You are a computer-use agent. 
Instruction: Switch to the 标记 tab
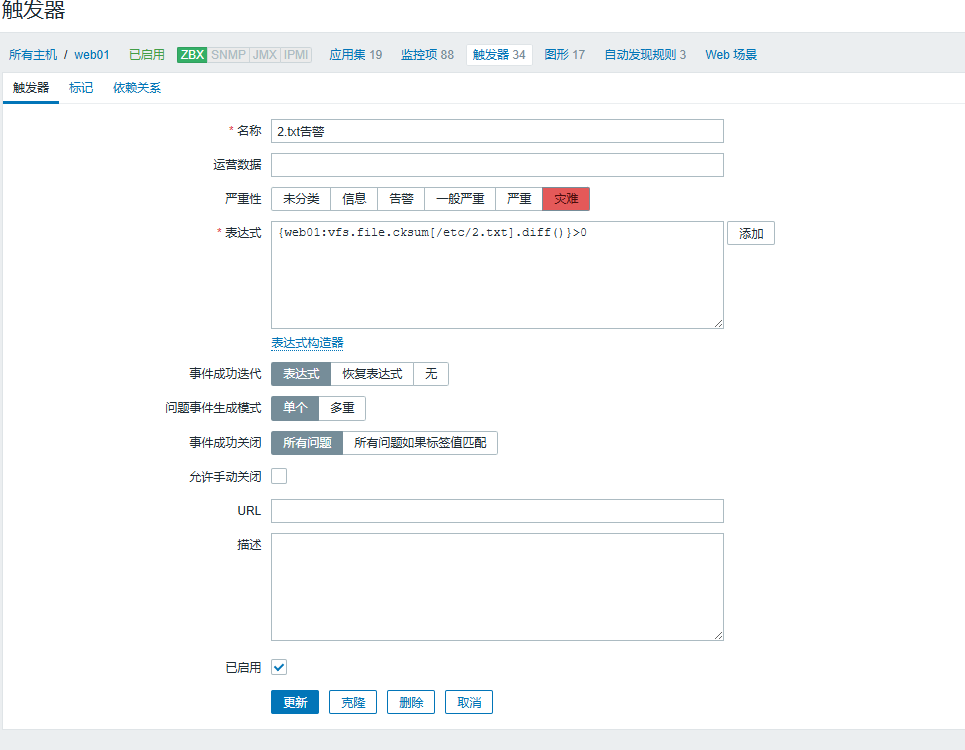pyautogui.click(x=81, y=88)
